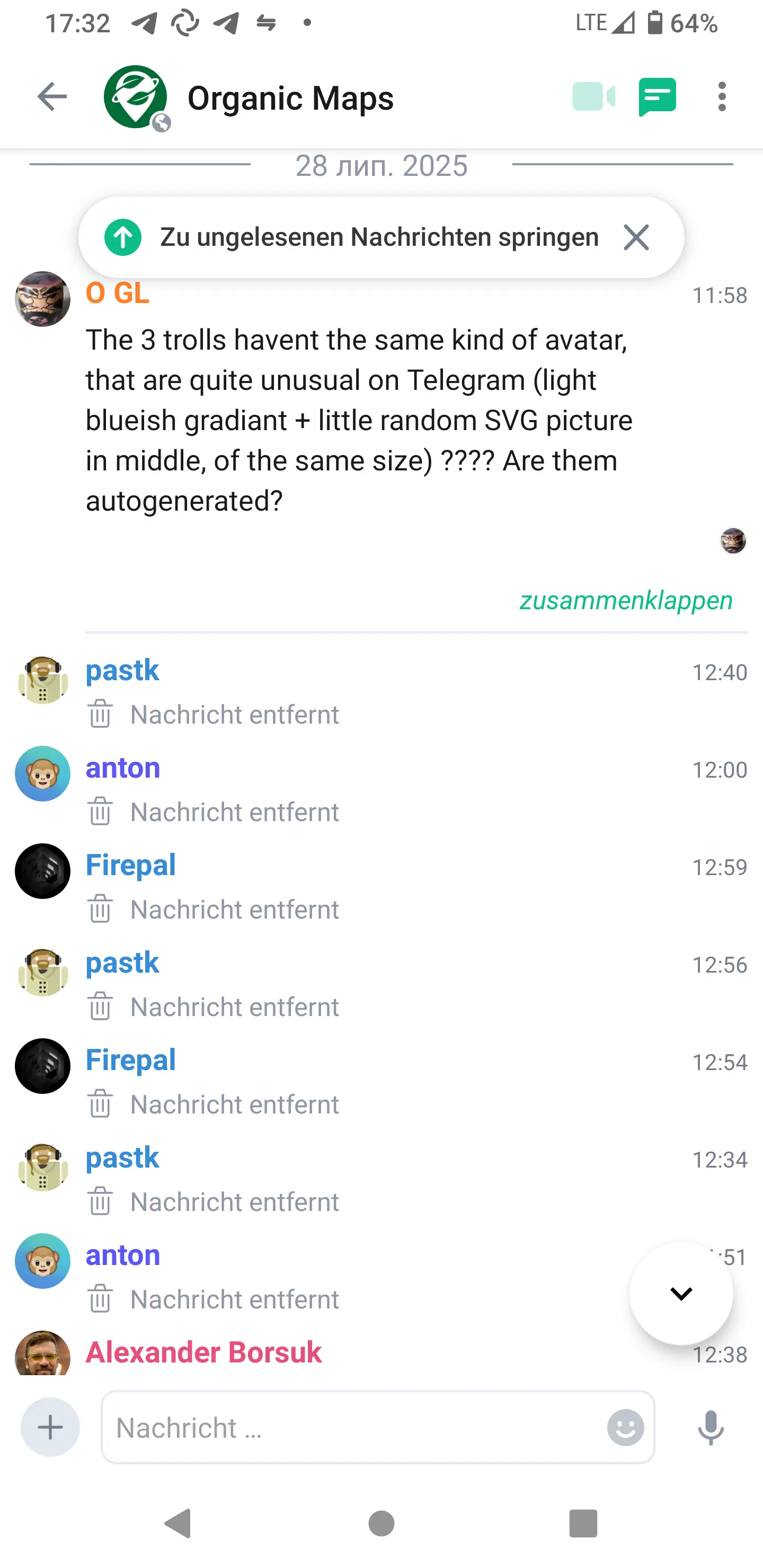Open O GL's profile avatar
763x1568 pixels.
click(42, 299)
